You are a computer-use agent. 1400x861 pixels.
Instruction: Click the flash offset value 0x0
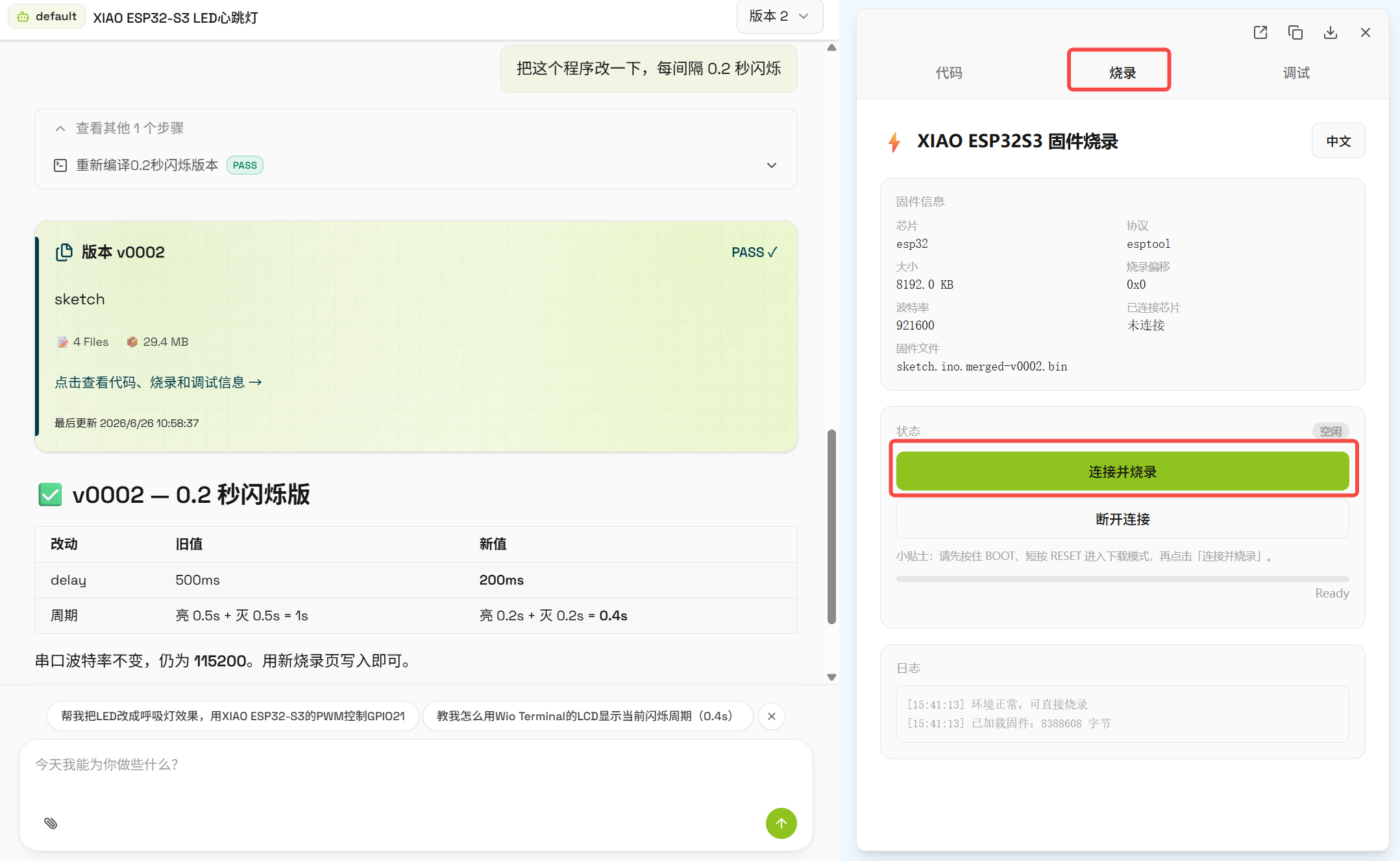tap(1136, 285)
